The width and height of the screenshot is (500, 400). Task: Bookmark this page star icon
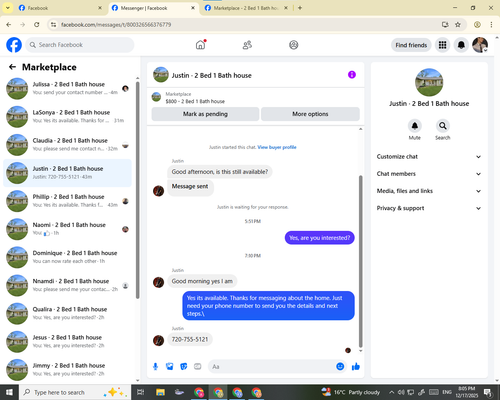pyautogui.click(x=458, y=24)
